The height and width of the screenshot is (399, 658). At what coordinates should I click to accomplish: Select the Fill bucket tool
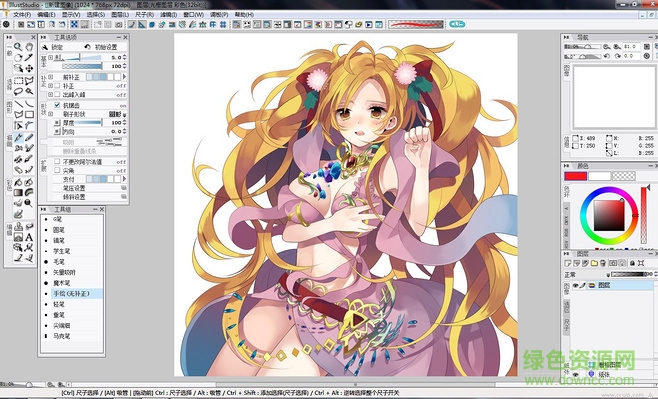(18, 182)
